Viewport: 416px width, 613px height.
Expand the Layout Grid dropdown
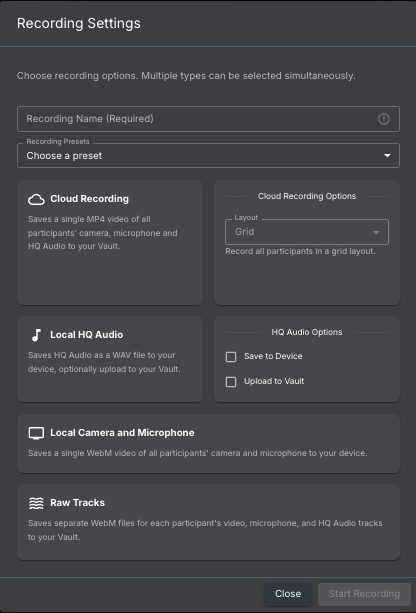[307, 232]
